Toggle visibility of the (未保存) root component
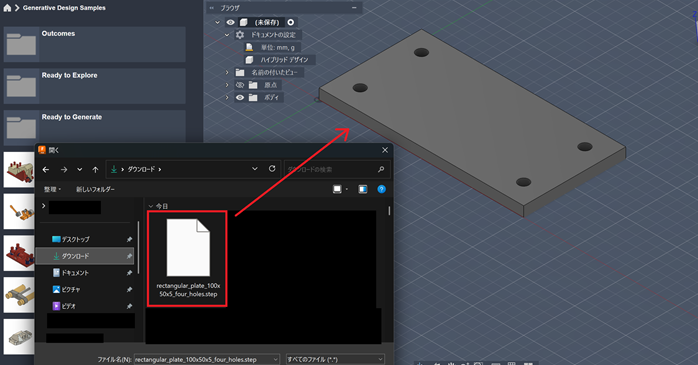698x365 pixels. point(230,22)
